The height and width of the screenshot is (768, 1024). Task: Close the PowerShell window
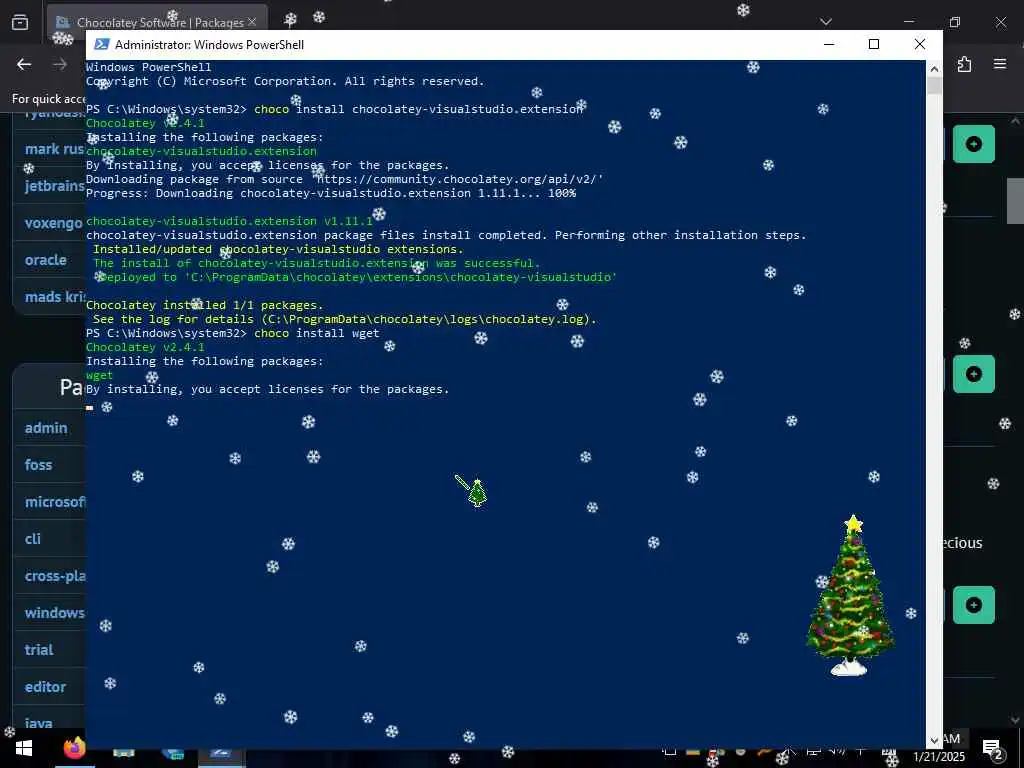click(x=920, y=44)
